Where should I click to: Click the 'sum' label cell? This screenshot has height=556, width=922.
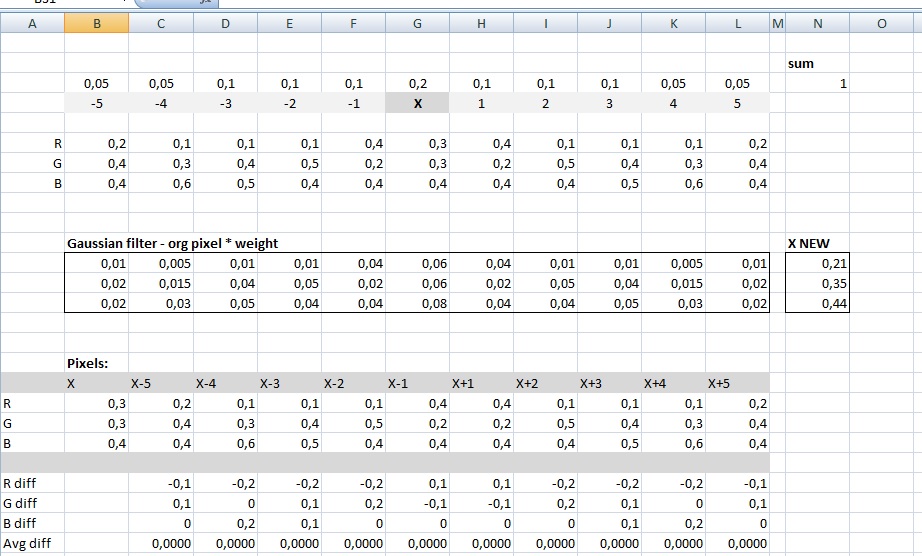pyautogui.click(x=801, y=64)
